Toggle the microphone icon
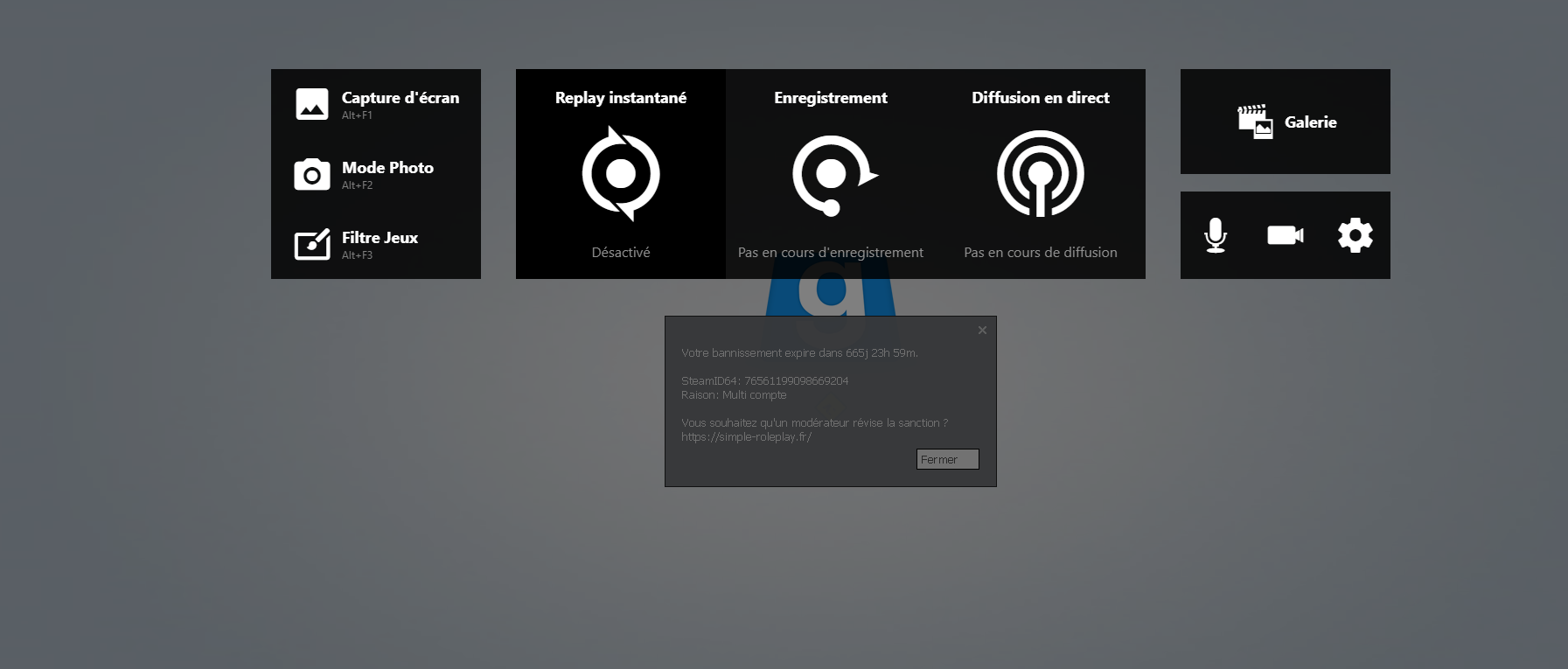Screen dimensions: 1568x669 point(1216,235)
